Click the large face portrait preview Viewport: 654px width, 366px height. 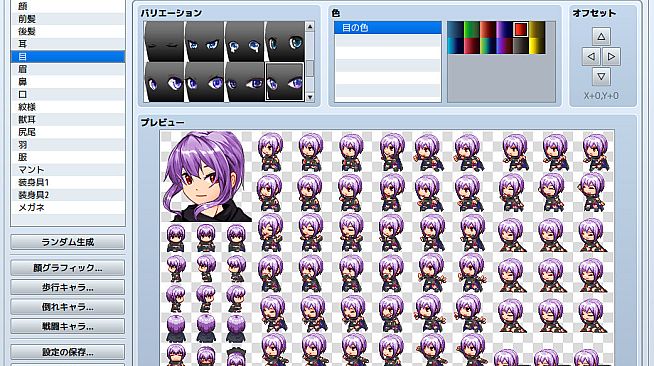click(206, 176)
